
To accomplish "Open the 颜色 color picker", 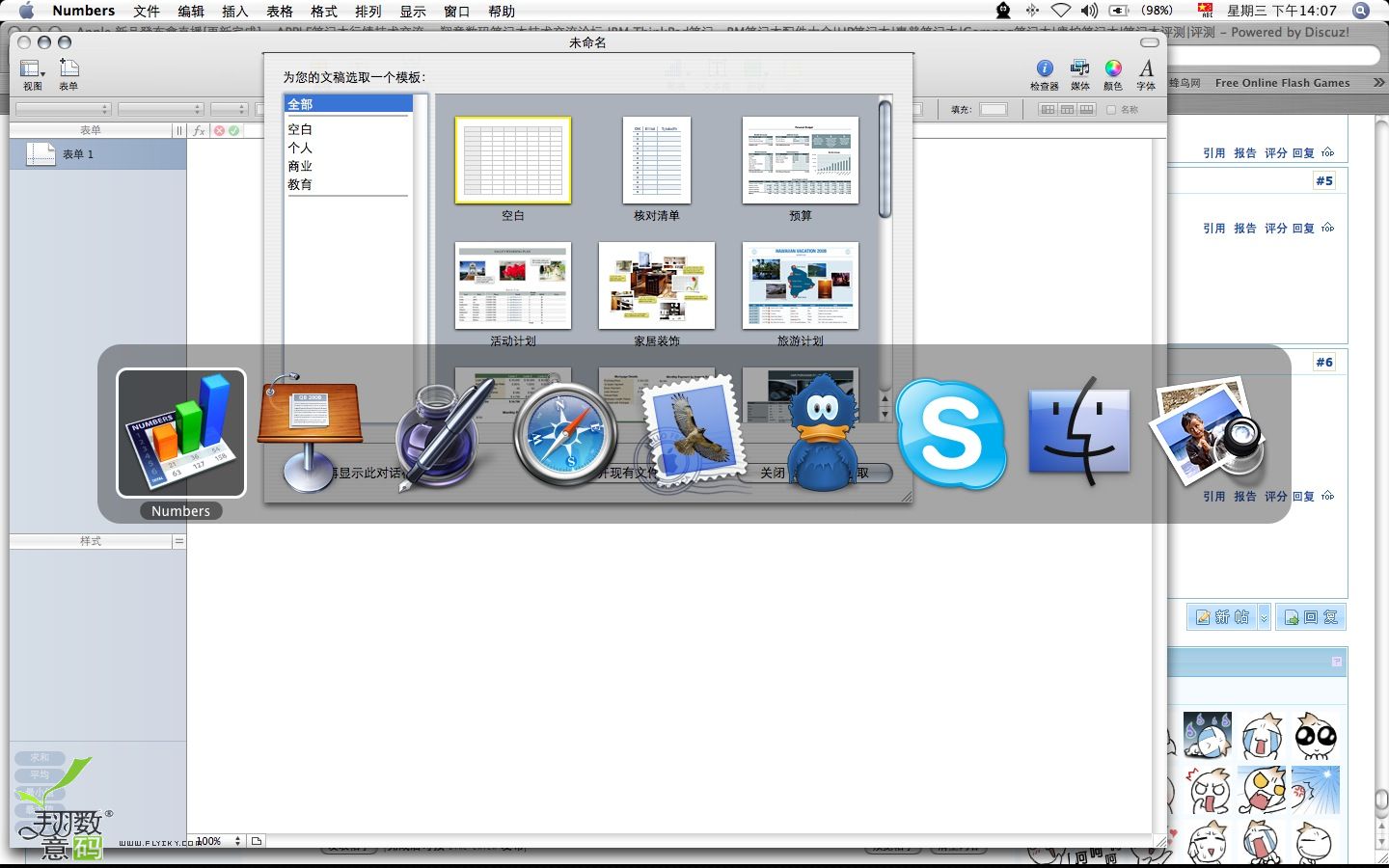I will click(x=1113, y=74).
